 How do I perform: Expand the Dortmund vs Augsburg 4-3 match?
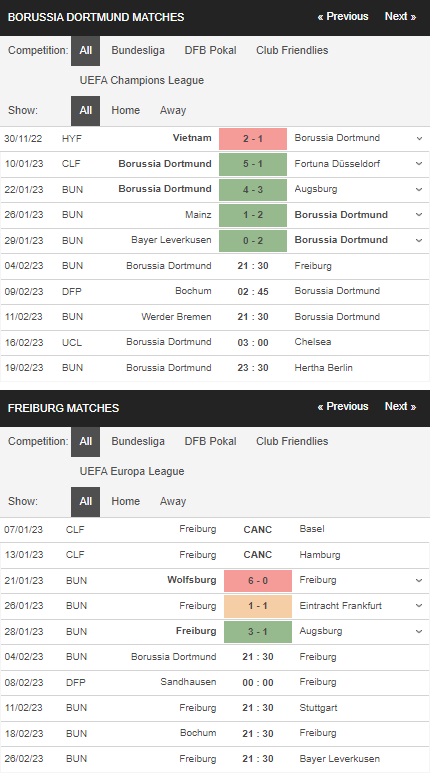pyautogui.click(x=419, y=190)
